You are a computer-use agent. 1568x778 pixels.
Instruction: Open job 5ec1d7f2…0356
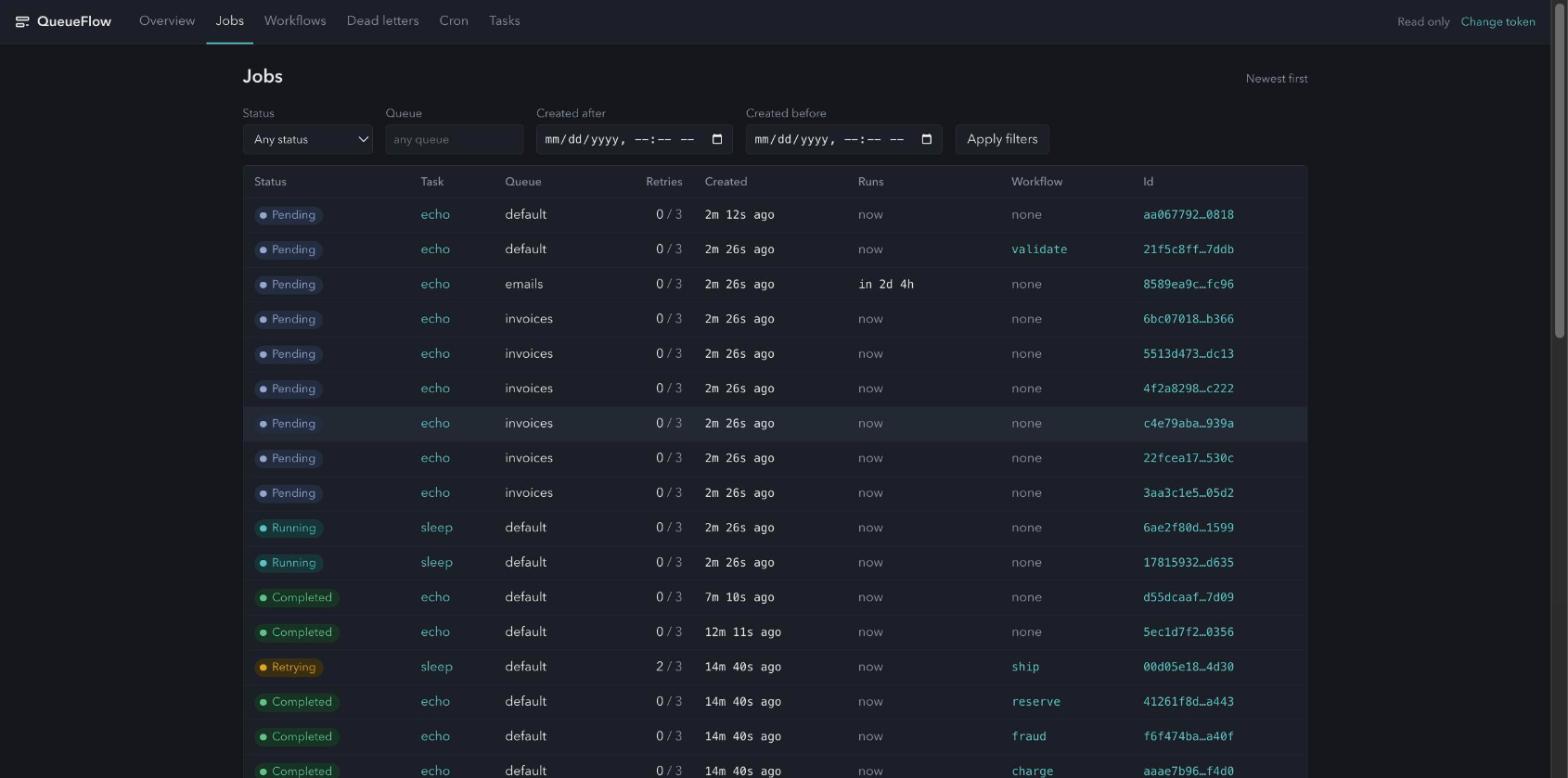[x=1188, y=632]
